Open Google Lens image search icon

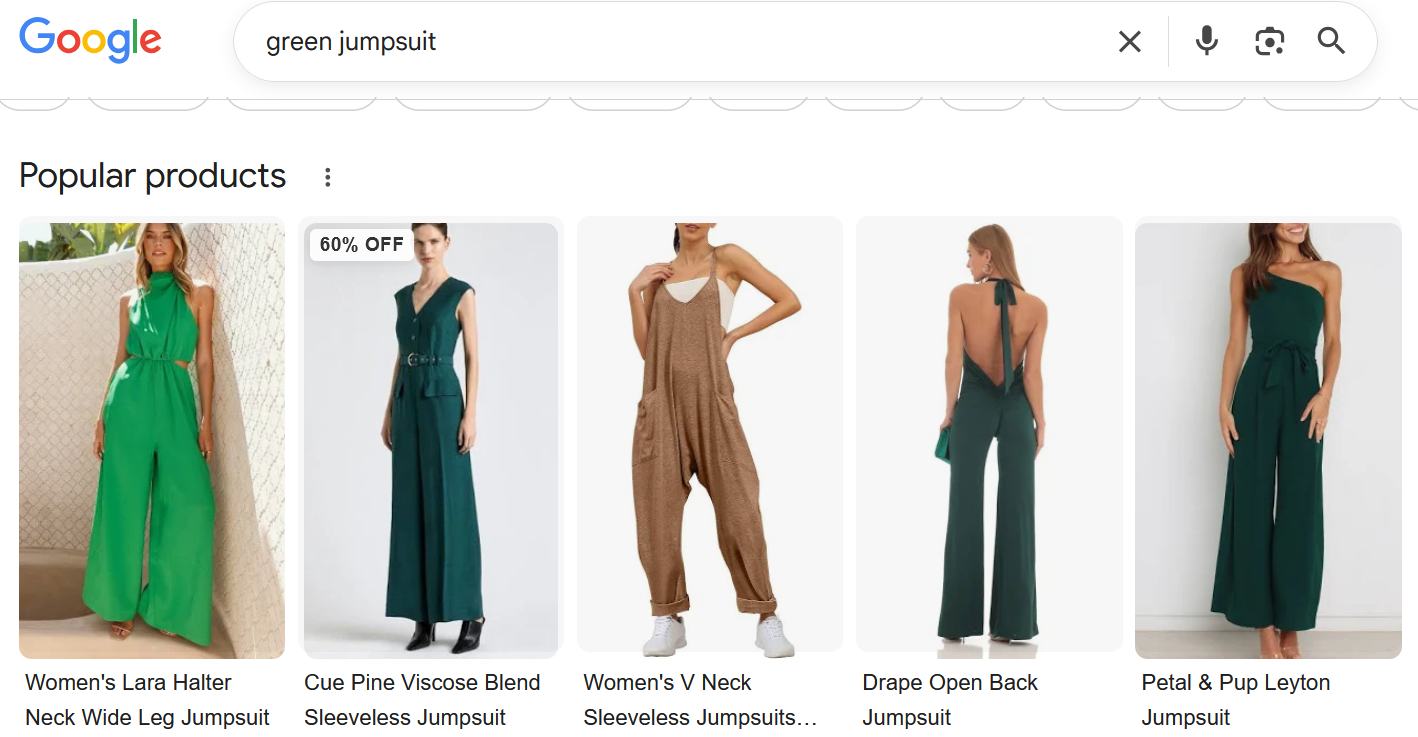coord(1269,41)
